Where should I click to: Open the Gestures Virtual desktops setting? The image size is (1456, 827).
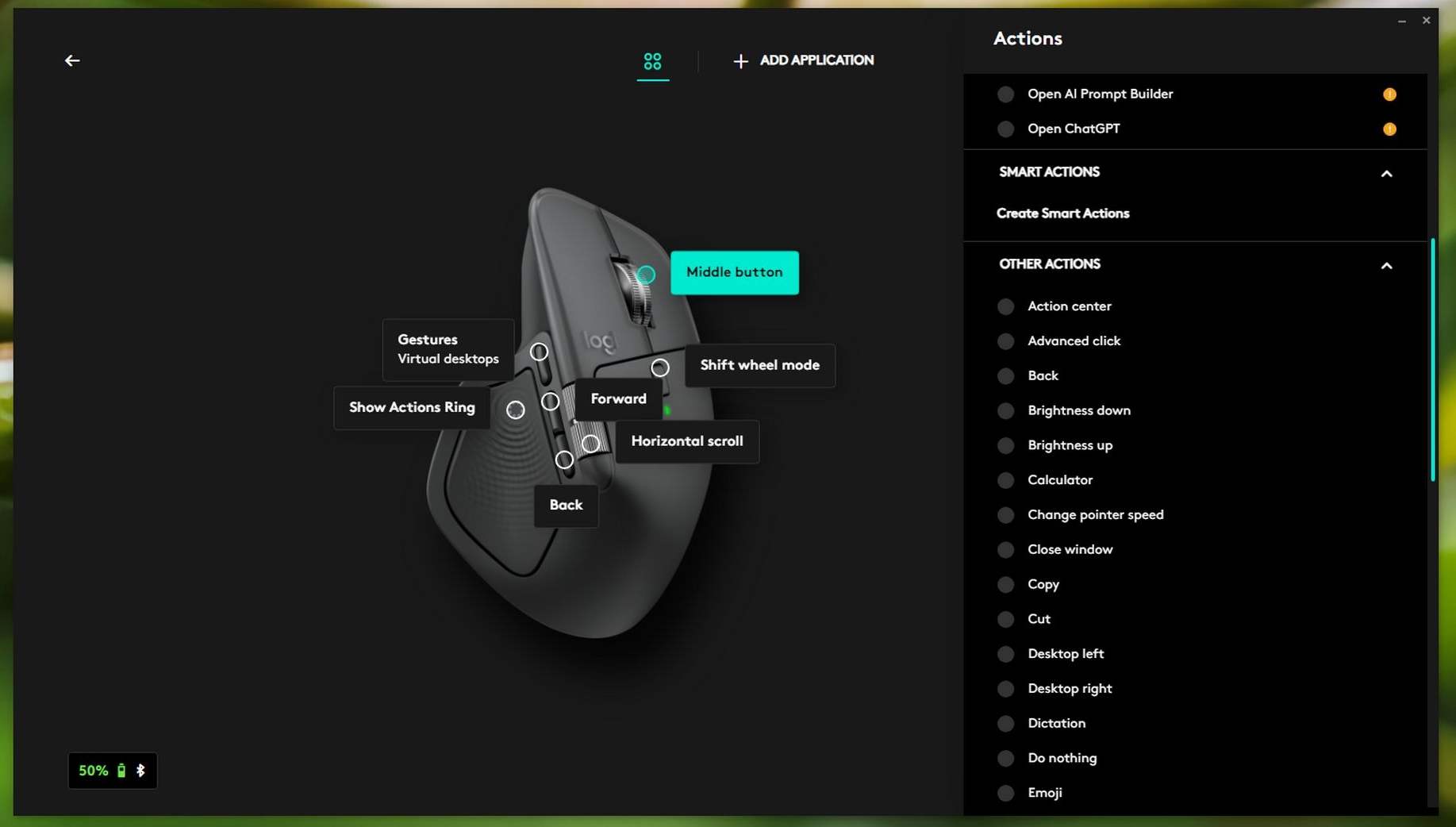[x=448, y=349]
